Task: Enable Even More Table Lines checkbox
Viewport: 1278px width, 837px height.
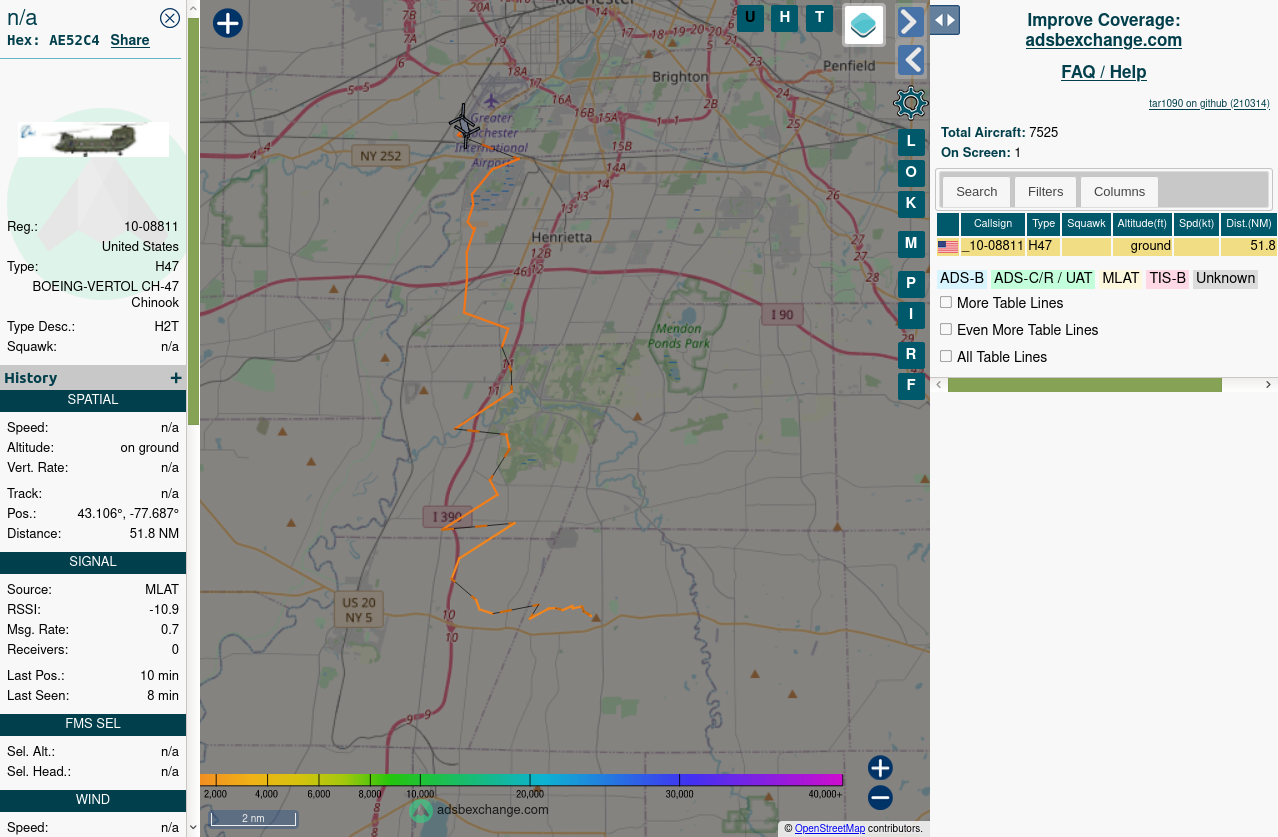Action: tap(946, 329)
